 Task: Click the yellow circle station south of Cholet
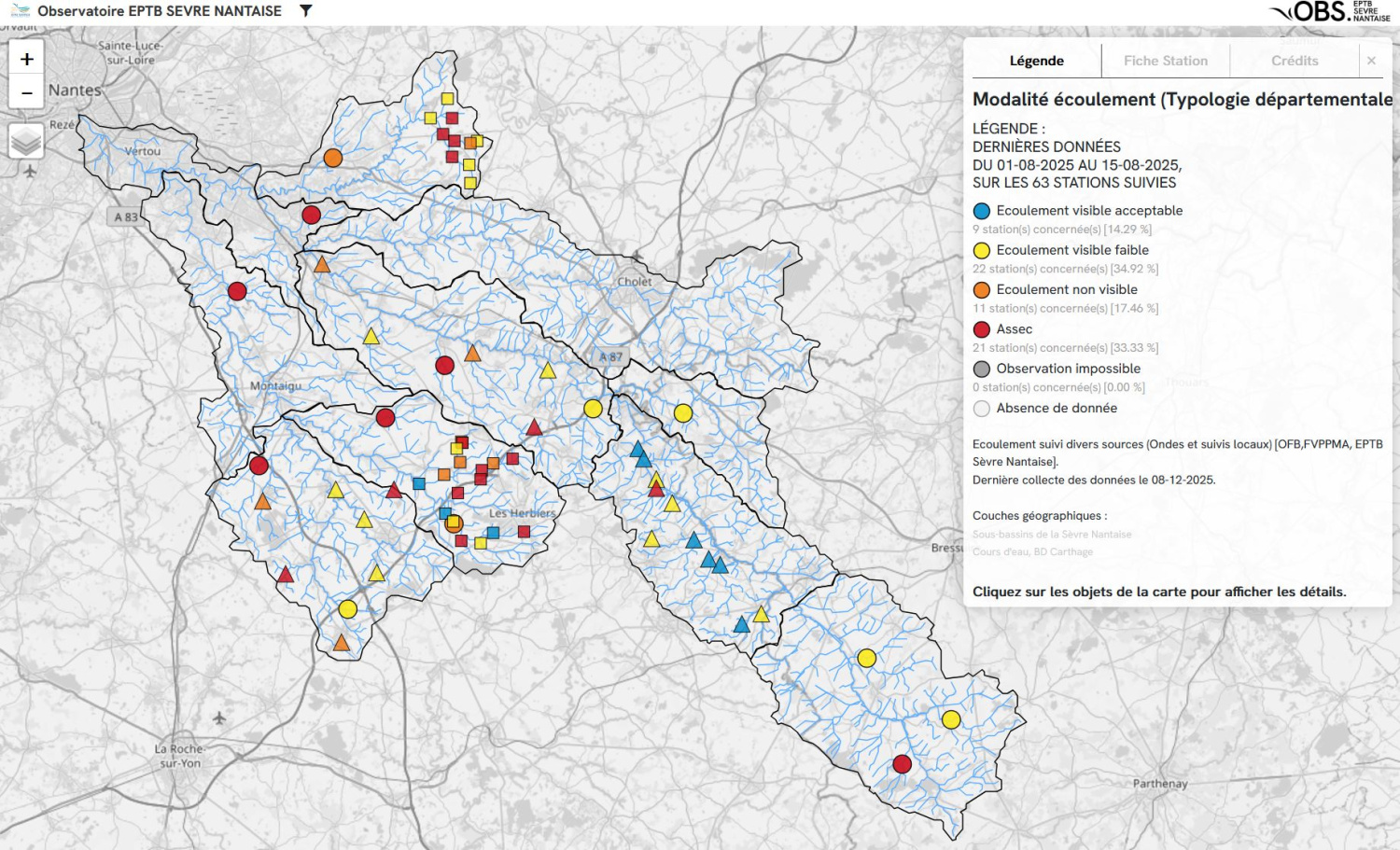point(593,409)
